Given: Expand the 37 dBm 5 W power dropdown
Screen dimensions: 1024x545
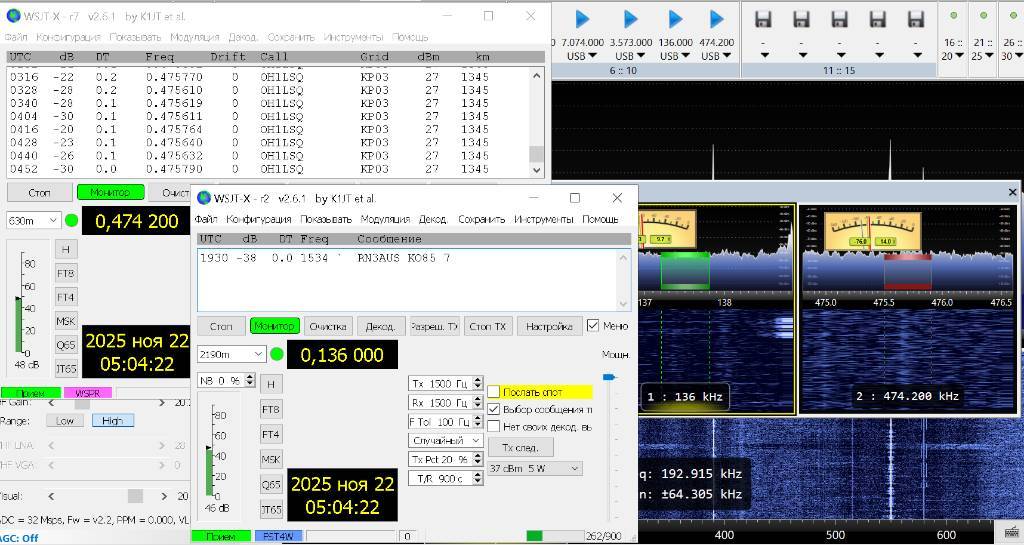Looking at the screenshot, I should tap(535, 468).
